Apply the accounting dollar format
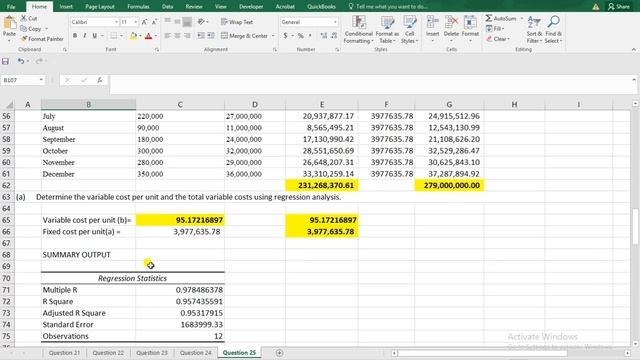This screenshot has height=360, width=640. coord(285,36)
